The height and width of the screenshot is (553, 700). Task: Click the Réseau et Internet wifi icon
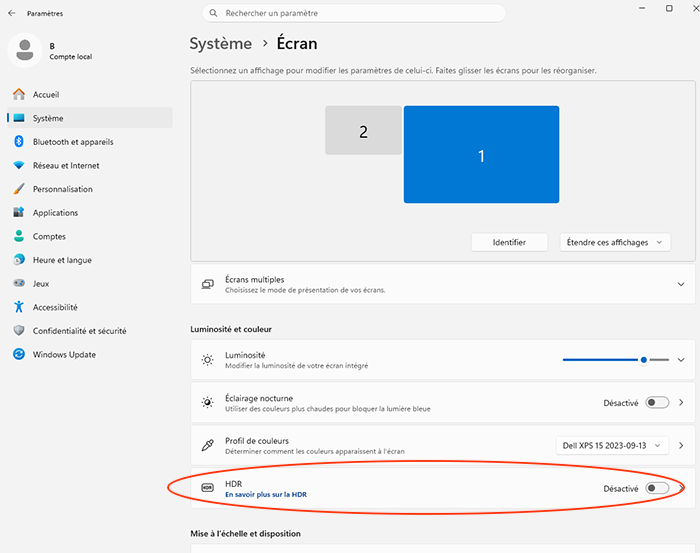pos(19,165)
